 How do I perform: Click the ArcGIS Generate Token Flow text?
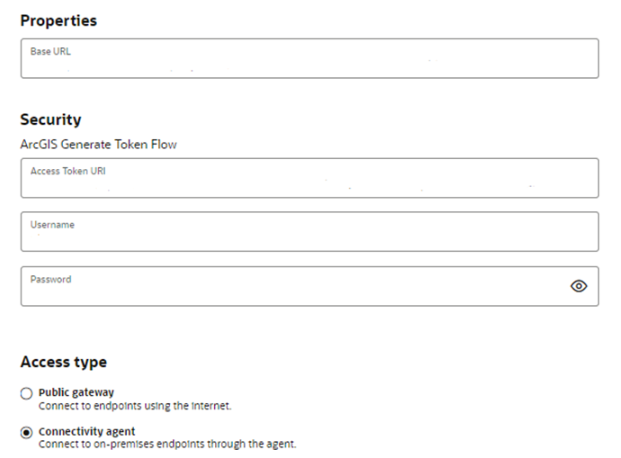coord(98,144)
